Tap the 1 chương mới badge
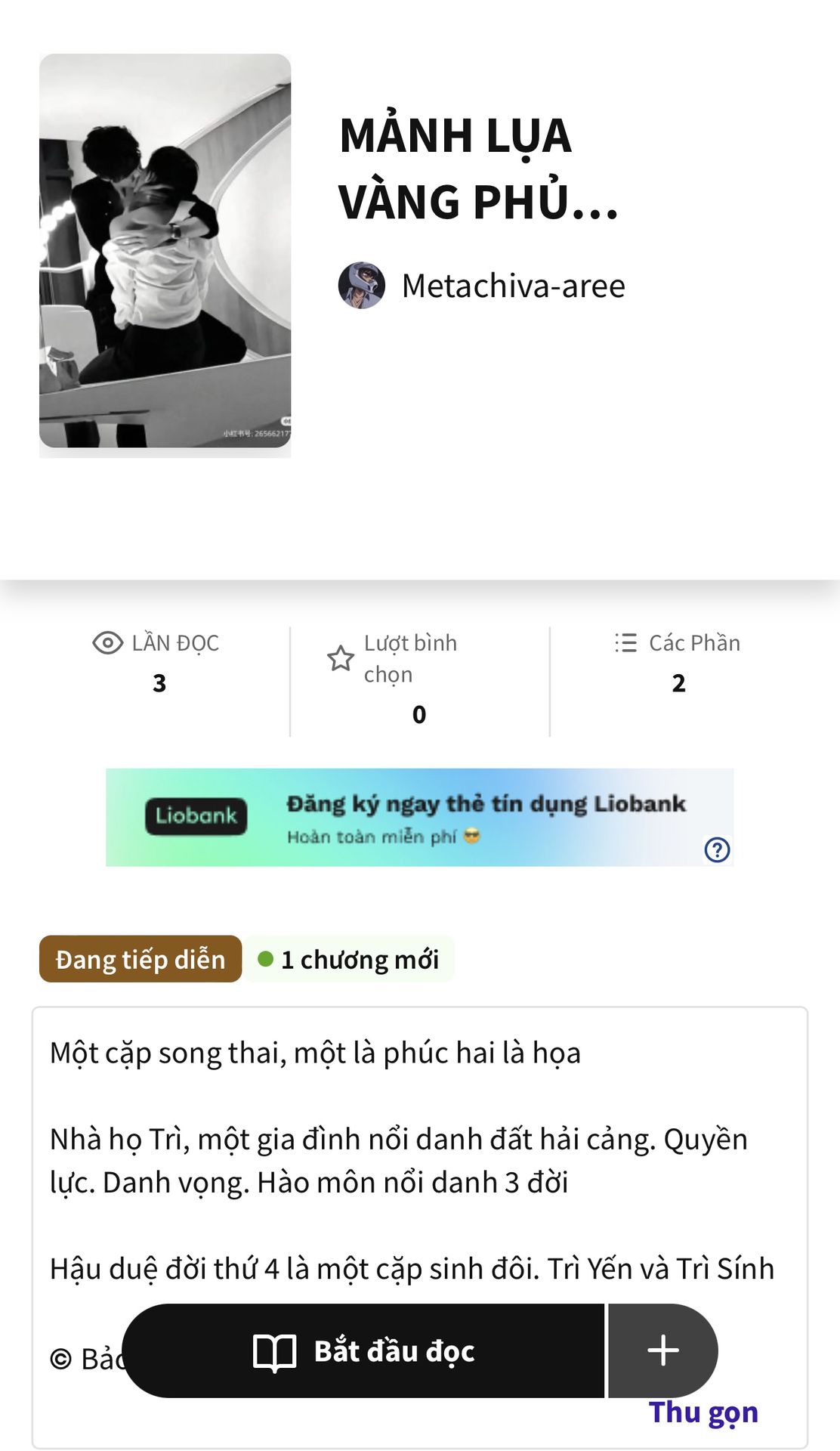The height and width of the screenshot is (1451, 840). 349,959
